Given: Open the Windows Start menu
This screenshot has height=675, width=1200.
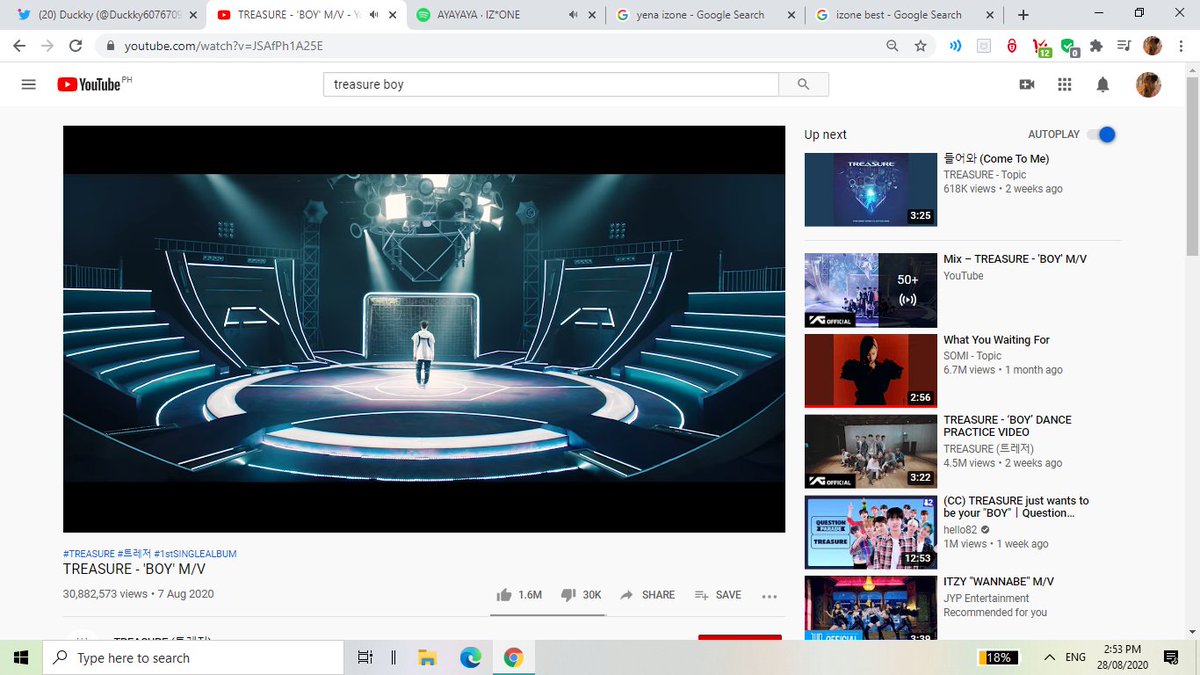Looking at the screenshot, I should point(20,657).
